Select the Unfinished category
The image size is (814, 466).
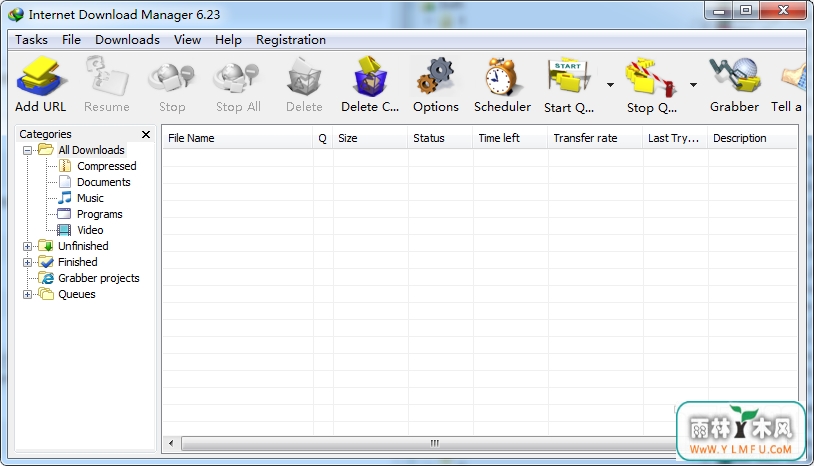point(83,246)
